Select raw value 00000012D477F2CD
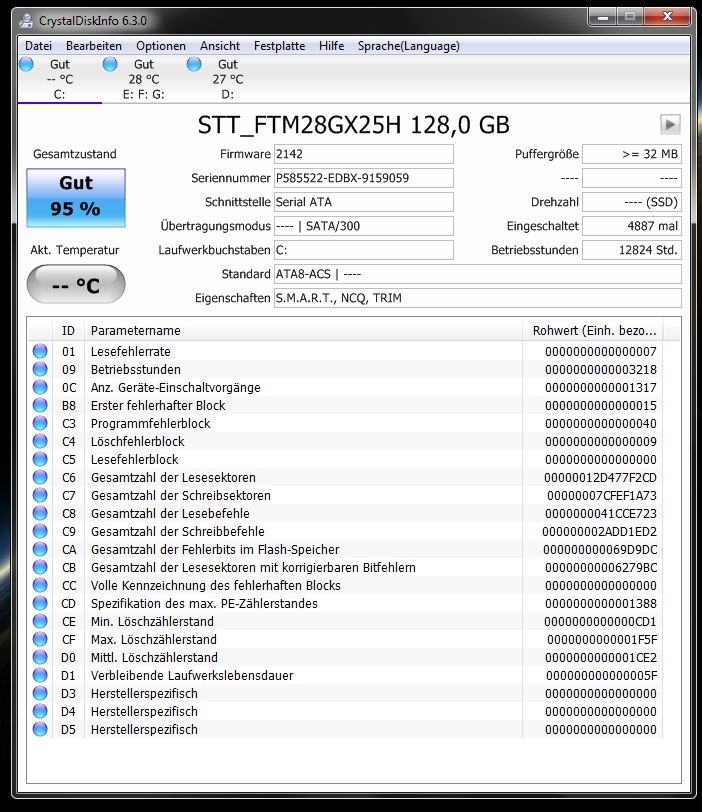Screen dimensions: 702x812 (601, 477)
